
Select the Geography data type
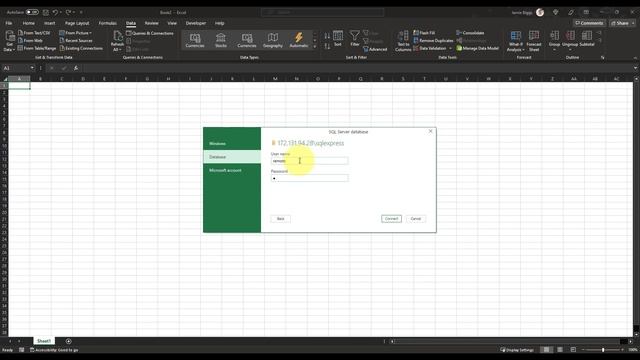coord(273,40)
